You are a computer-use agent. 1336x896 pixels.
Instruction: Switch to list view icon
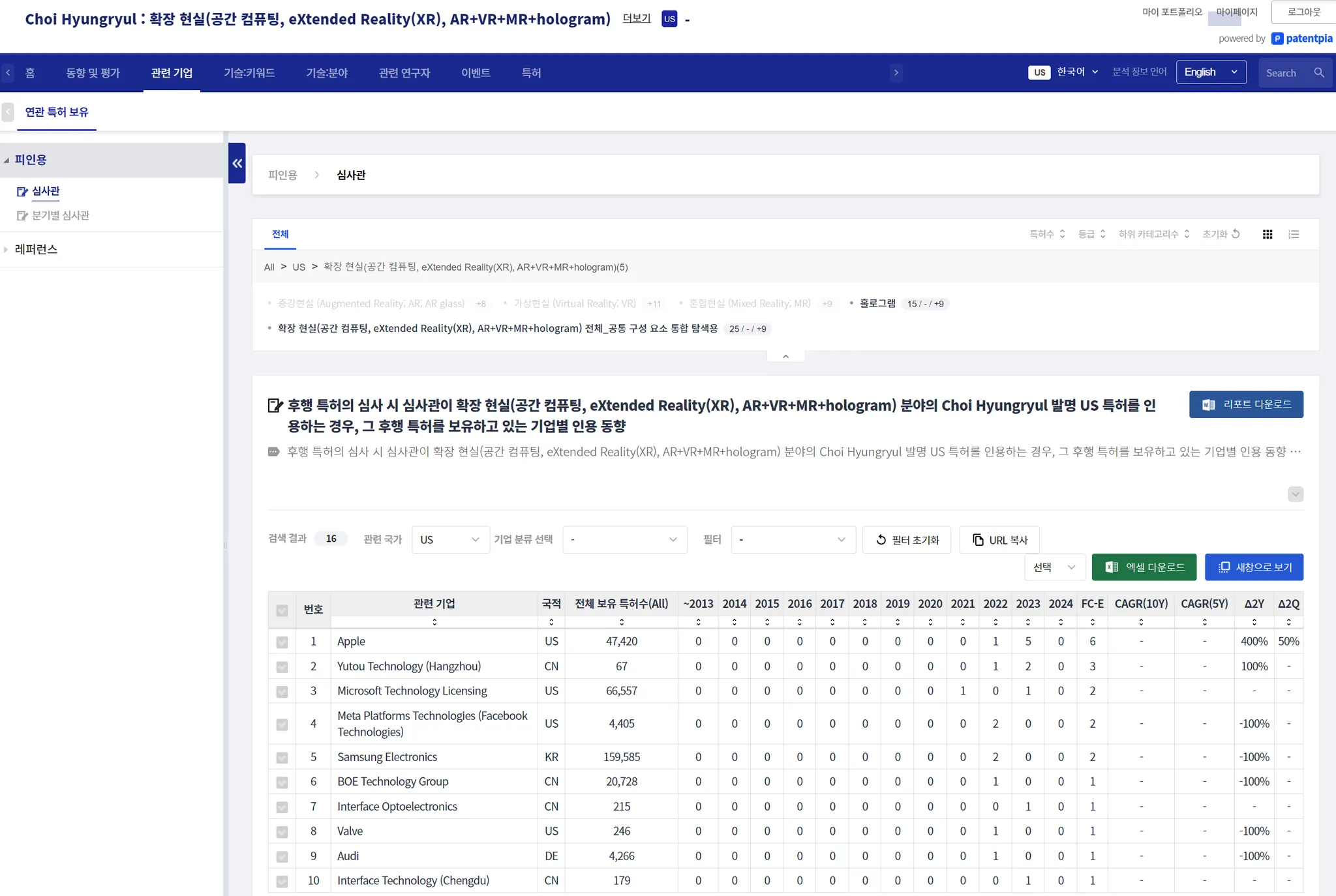coord(1294,234)
